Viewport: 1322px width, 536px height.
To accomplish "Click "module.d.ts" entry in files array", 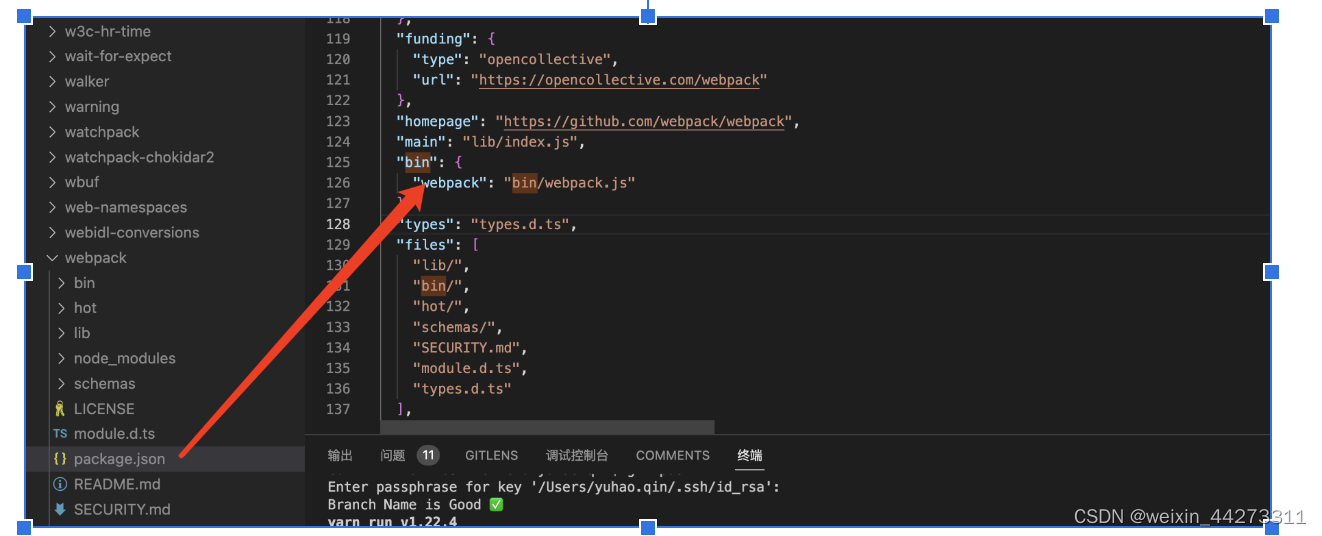I will click(x=465, y=368).
